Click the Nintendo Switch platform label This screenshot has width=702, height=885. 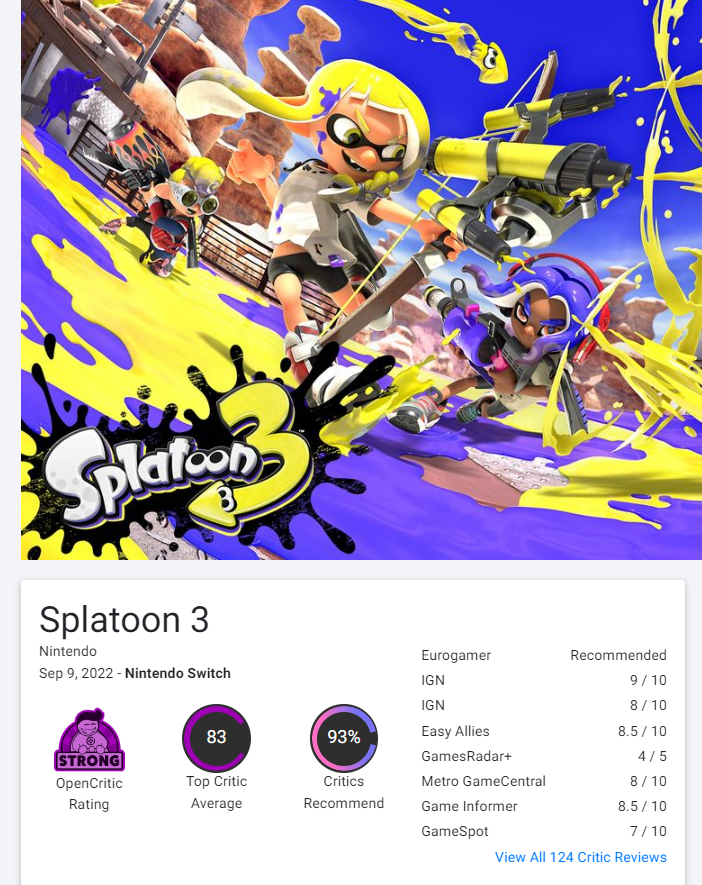click(178, 673)
